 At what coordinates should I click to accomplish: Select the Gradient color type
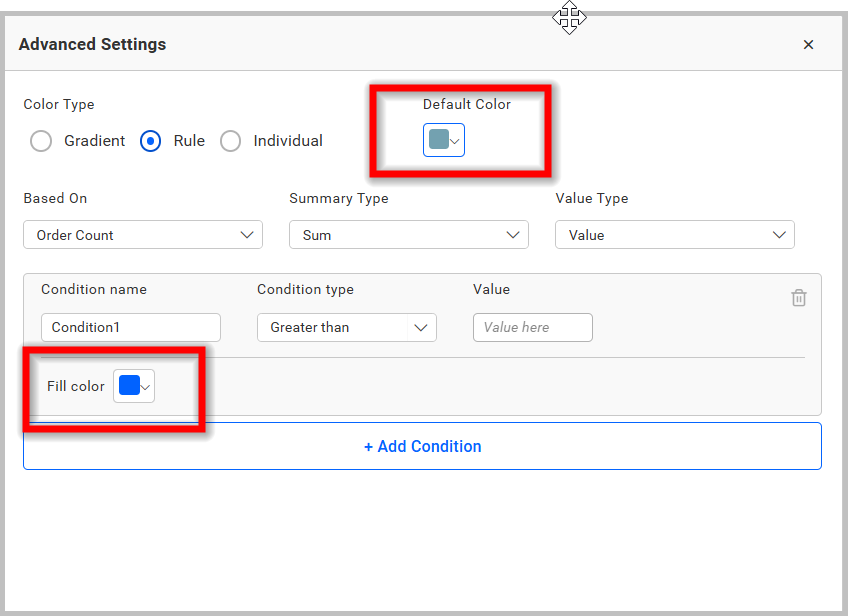click(x=41, y=141)
